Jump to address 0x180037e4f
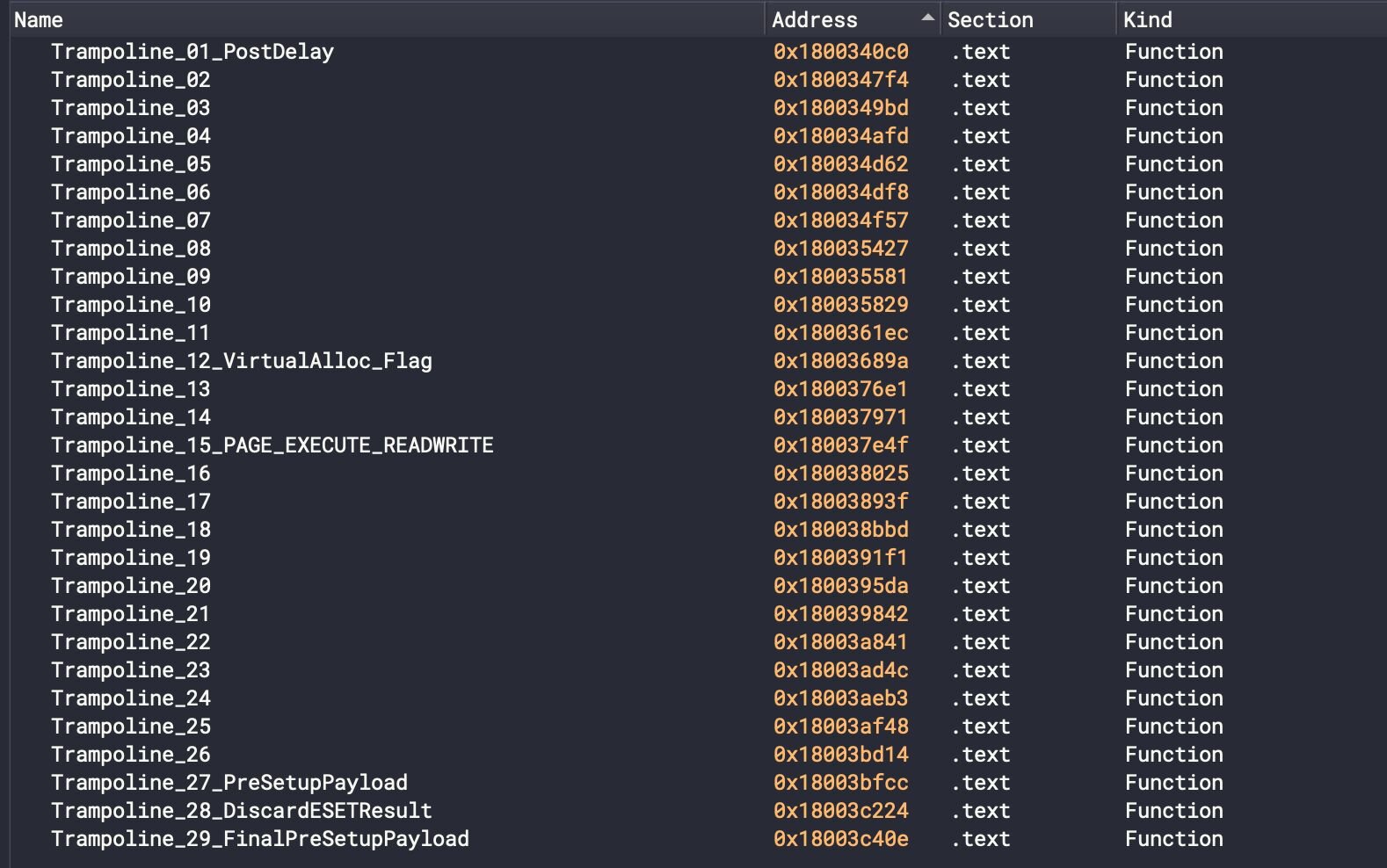Screen dimensions: 1387x868 tap(840, 445)
